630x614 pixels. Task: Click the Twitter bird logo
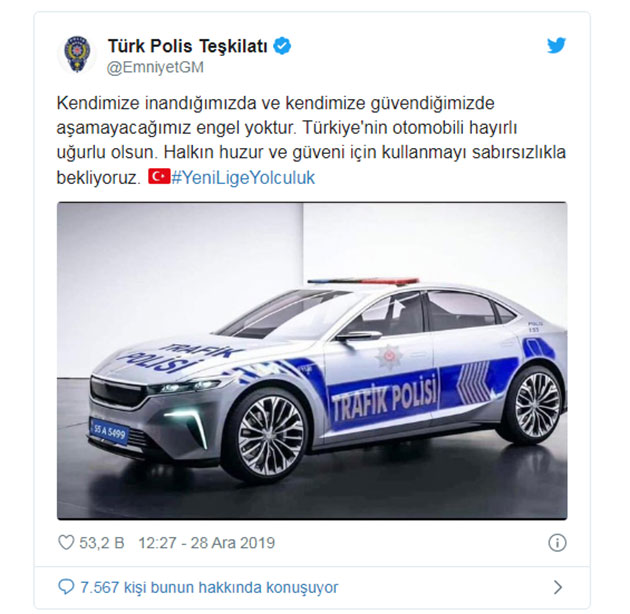(556, 45)
